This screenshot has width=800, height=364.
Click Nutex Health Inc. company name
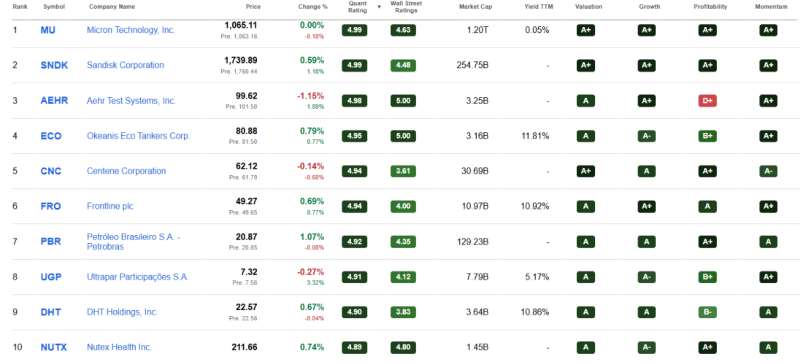coord(119,347)
